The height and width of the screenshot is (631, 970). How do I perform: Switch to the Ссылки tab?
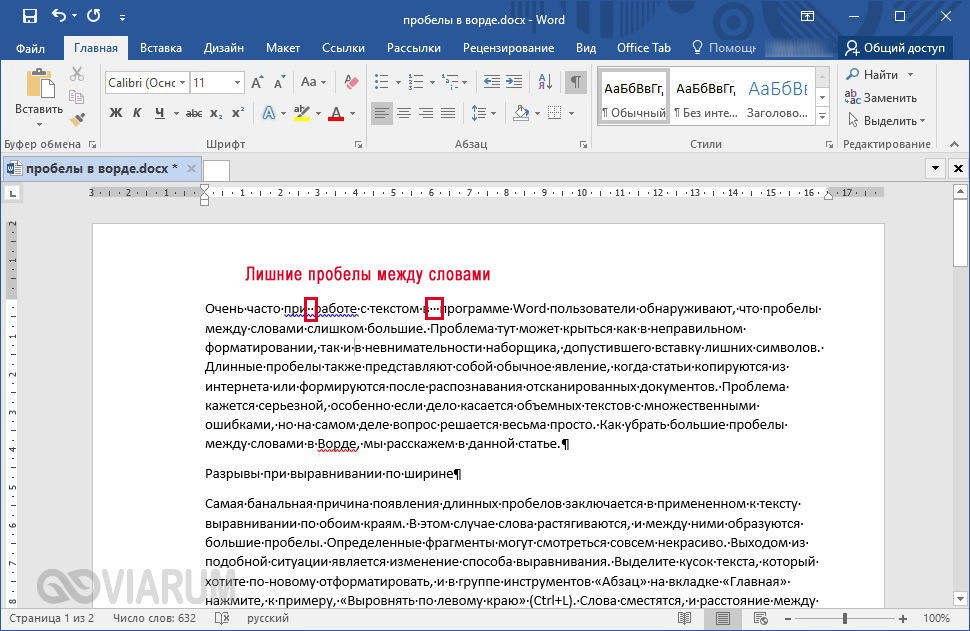tap(343, 48)
